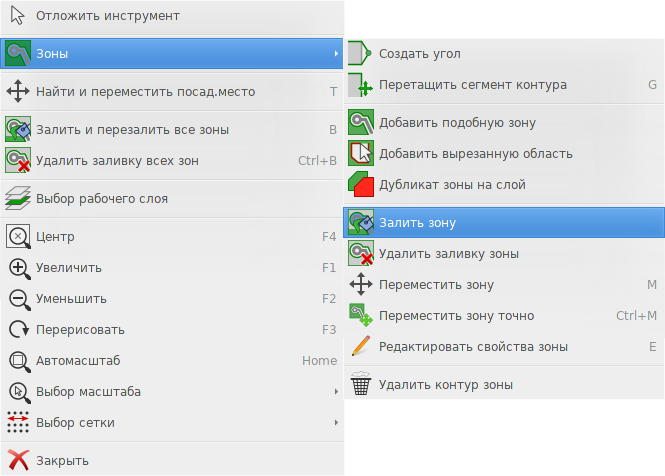Choose Переместить зону entry

coord(504,284)
